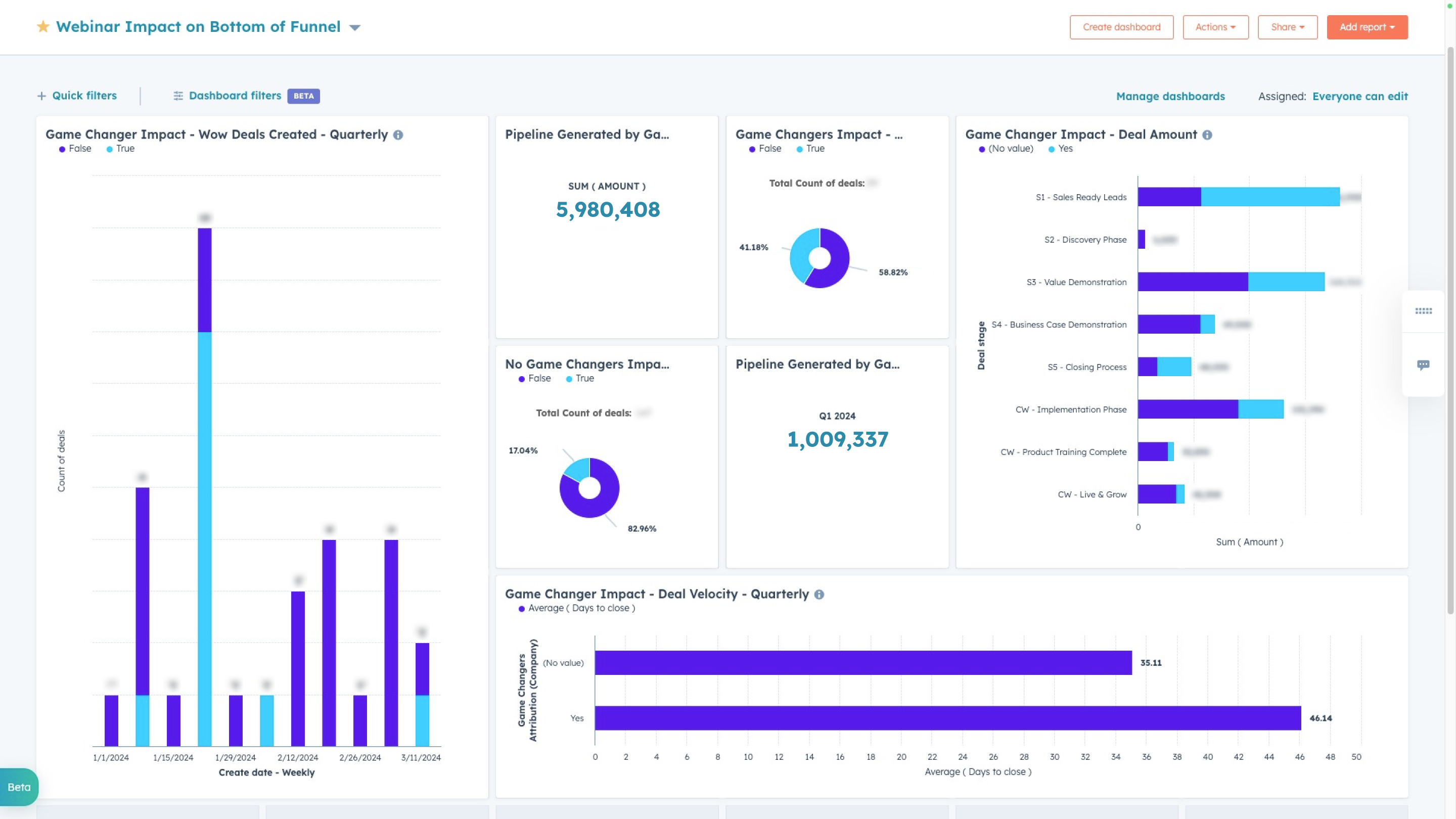Open the Manage dashboards page
This screenshot has width=1456, height=819.
click(x=1170, y=96)
